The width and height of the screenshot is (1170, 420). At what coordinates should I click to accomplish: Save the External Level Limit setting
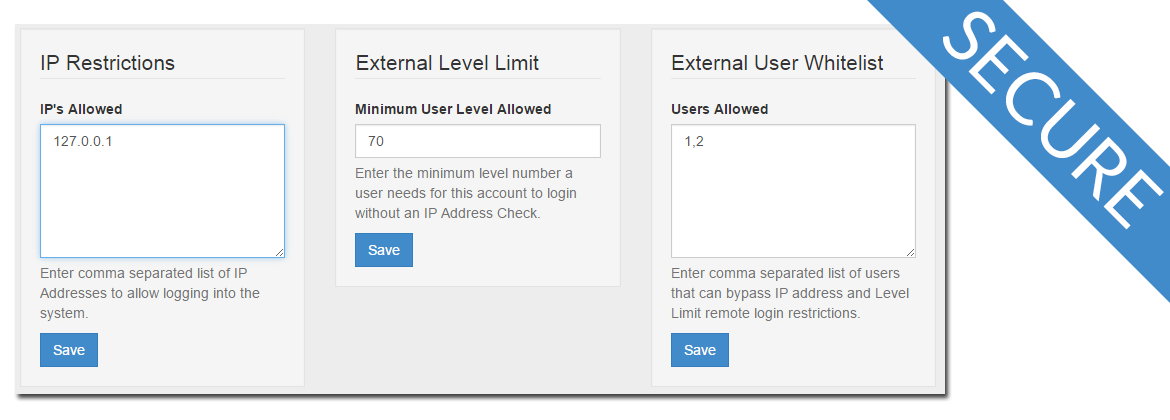(384, 250)
